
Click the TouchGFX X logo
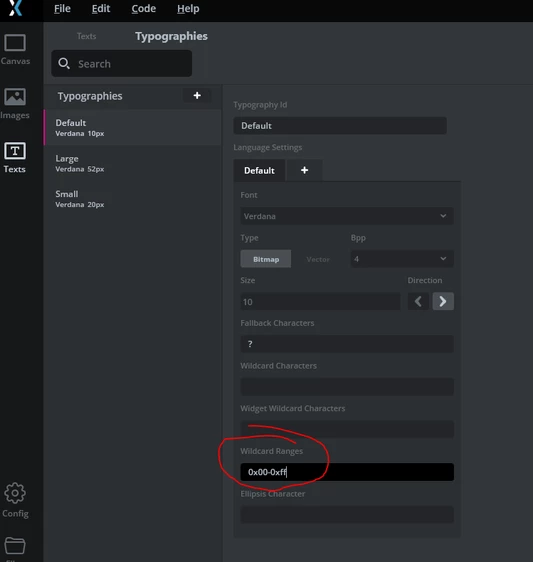coord(15,8)
